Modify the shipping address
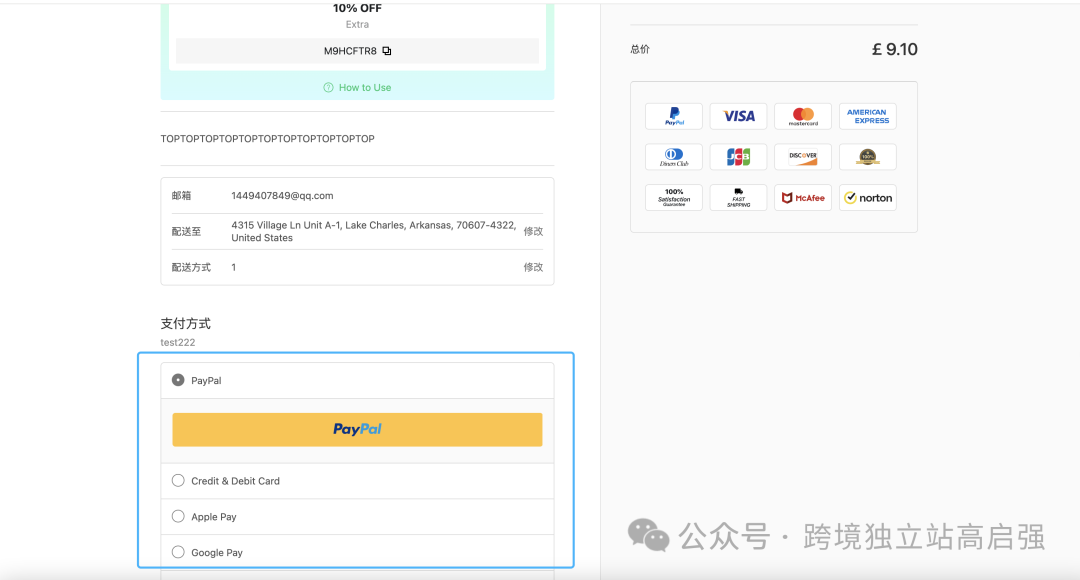 (x=533, y=231)
